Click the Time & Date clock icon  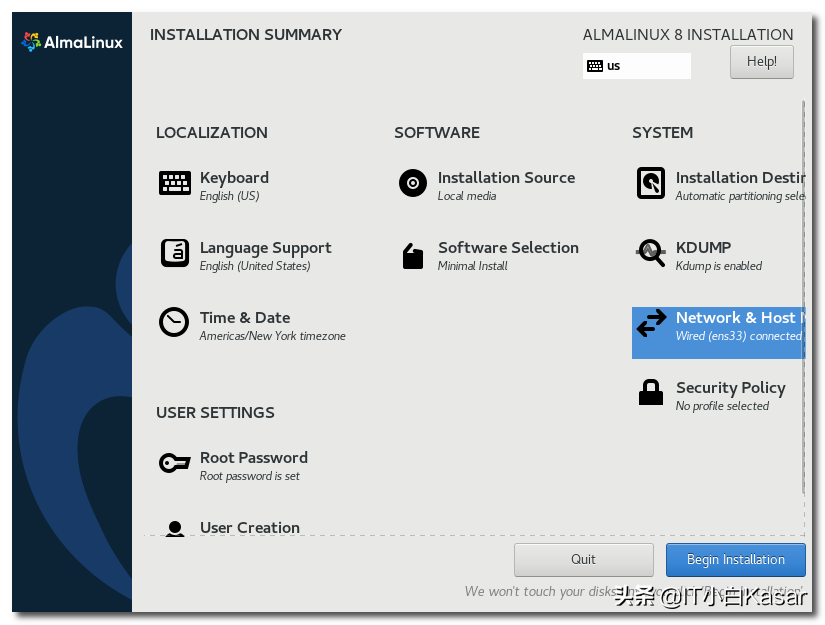[x=174, y=322]
